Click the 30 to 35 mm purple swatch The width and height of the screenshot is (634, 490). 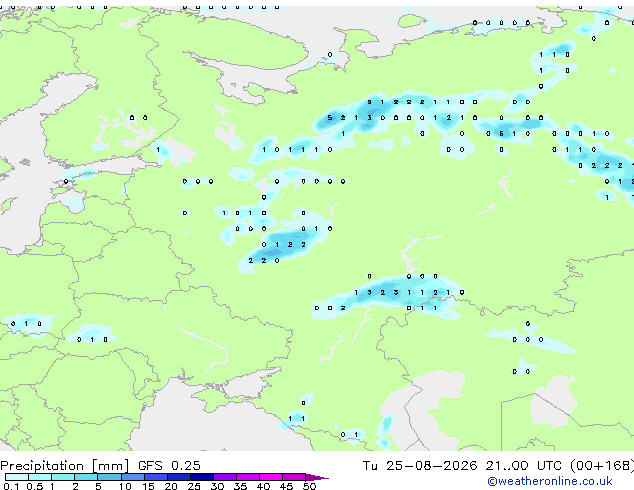tap(225, 477)
